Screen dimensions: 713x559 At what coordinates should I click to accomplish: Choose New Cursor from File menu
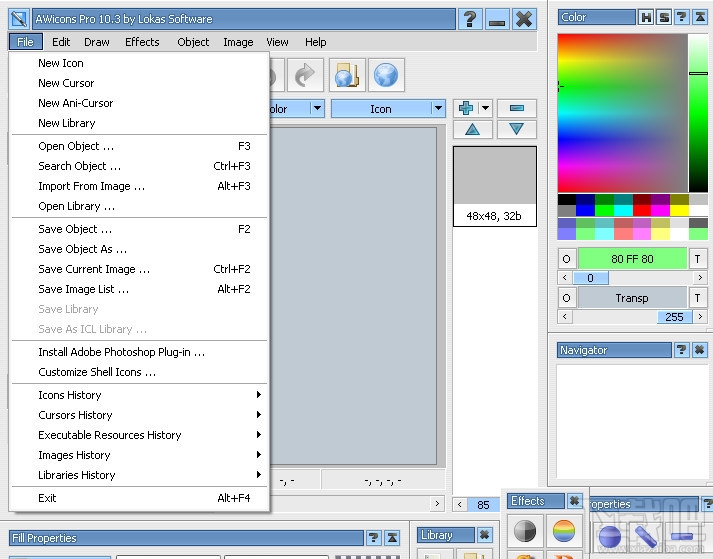coord(139,83)
